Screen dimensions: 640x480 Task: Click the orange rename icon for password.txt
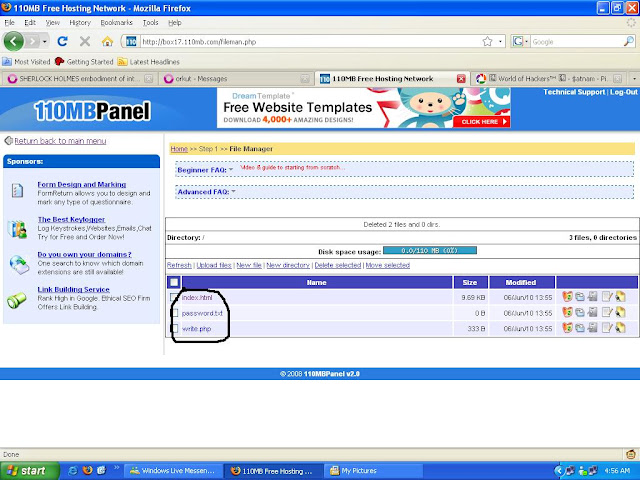567,313
